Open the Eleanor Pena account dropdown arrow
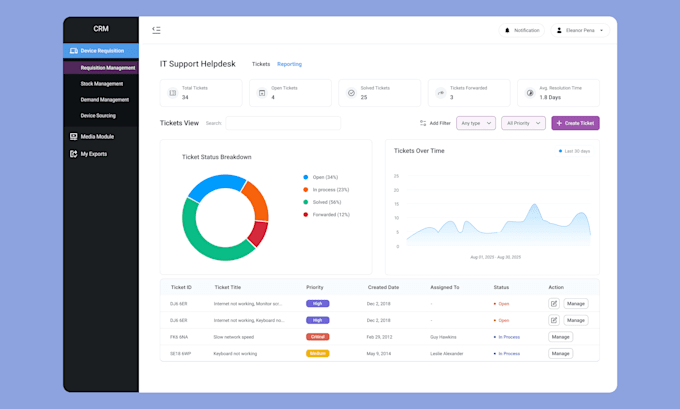The width and height of the screenshot is (680, 409). coord(601,30)
